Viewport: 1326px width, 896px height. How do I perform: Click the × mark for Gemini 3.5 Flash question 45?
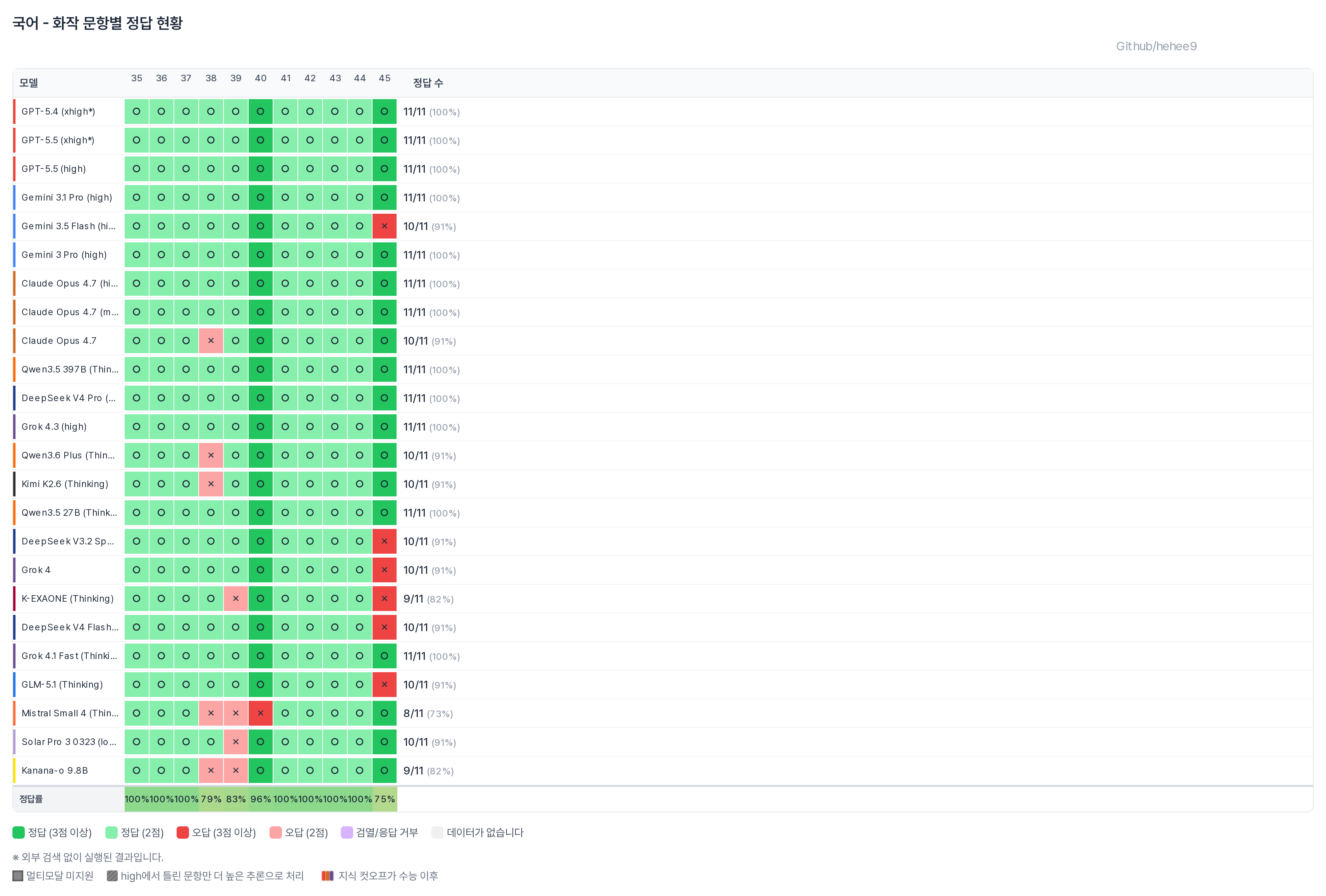click(385, 227)
